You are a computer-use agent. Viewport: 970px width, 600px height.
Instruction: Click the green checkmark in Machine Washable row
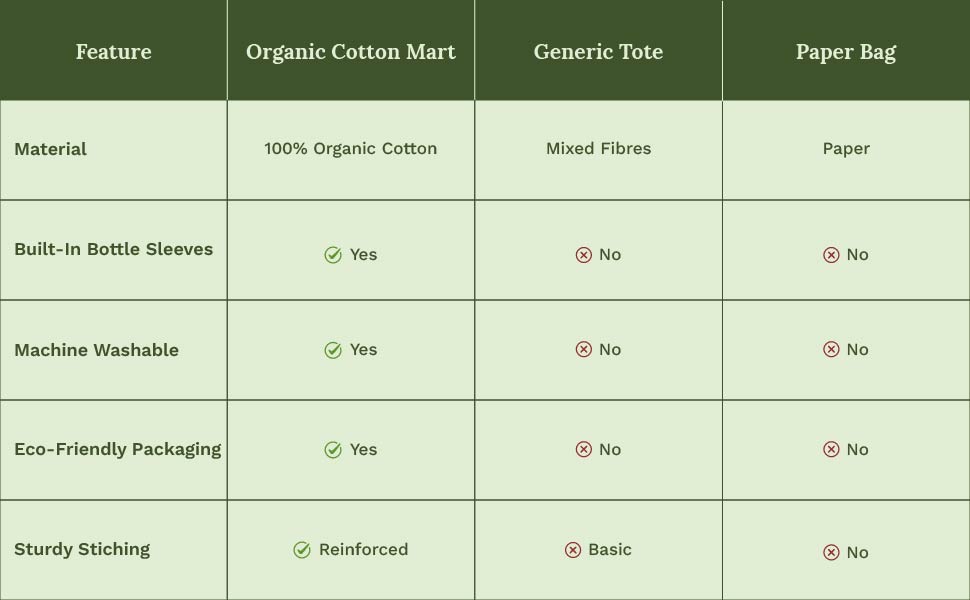(x=333, y=350)
